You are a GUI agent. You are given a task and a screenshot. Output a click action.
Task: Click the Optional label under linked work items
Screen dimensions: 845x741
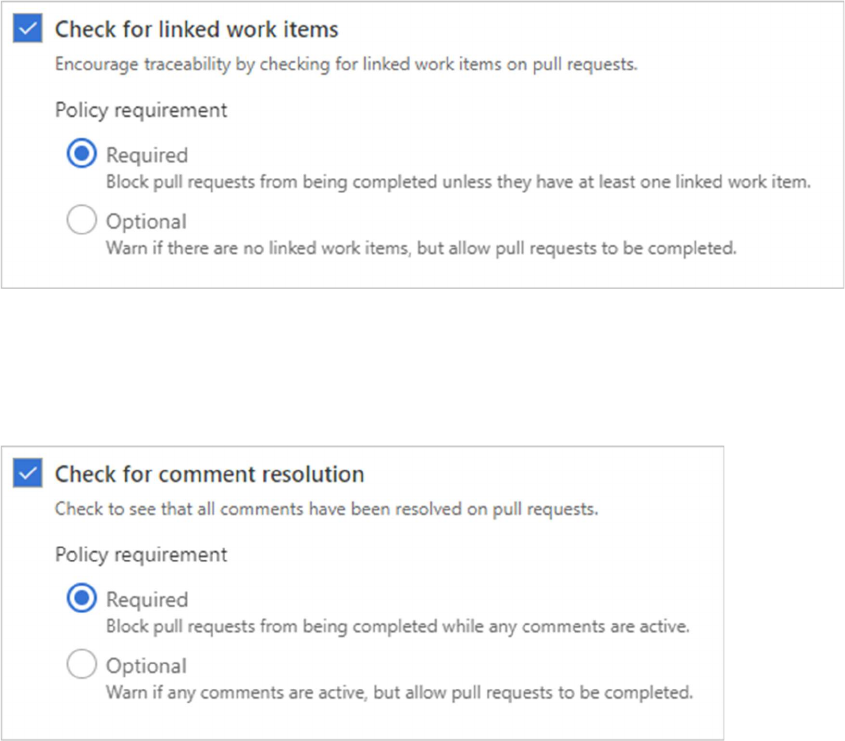(146, 221)
